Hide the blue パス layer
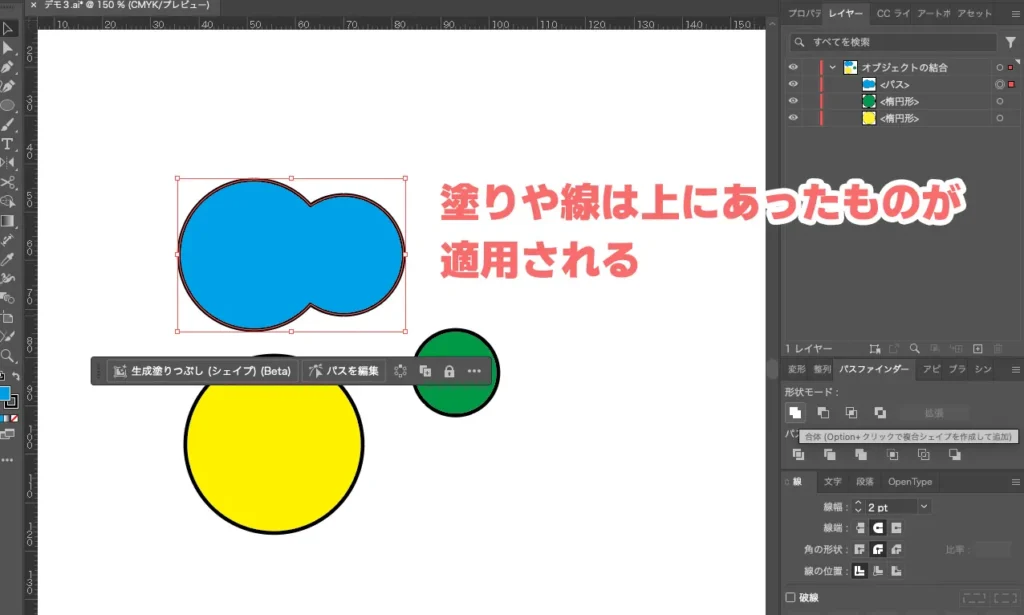 pyautogui.click(x=793, y=84)
